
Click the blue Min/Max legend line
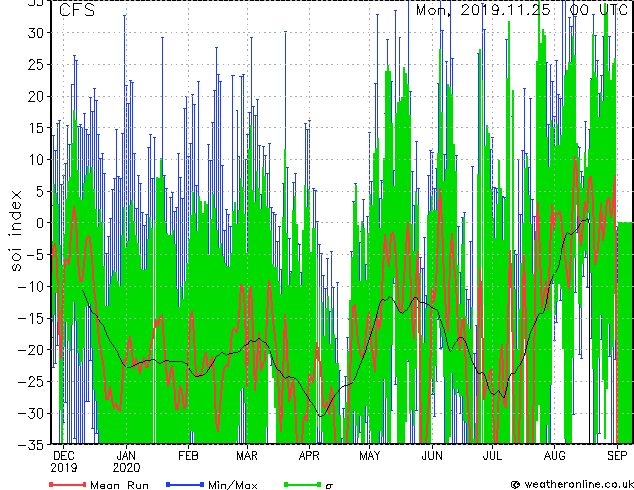(185, 484)
